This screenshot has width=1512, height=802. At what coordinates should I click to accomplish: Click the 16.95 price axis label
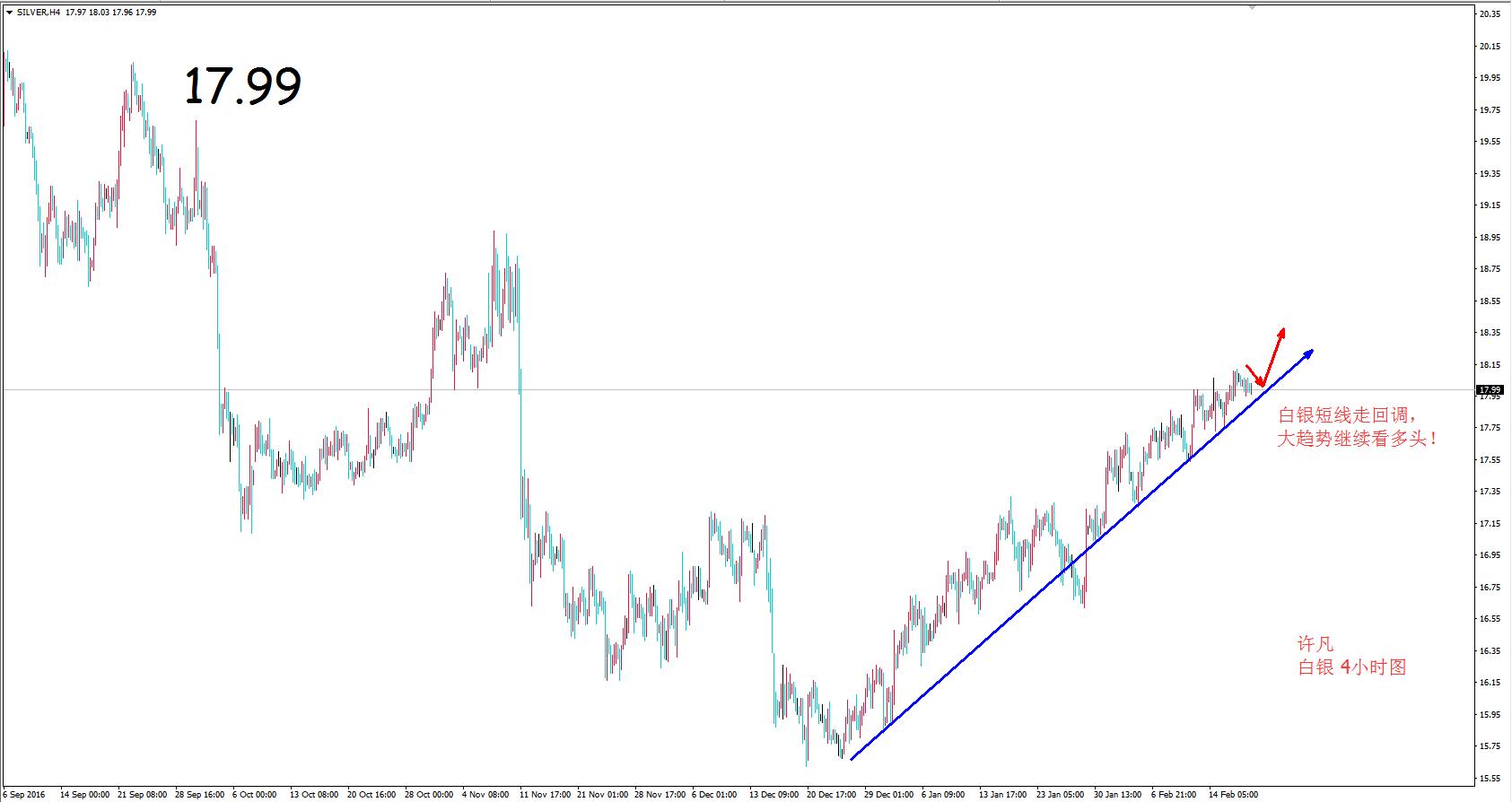1490,555
